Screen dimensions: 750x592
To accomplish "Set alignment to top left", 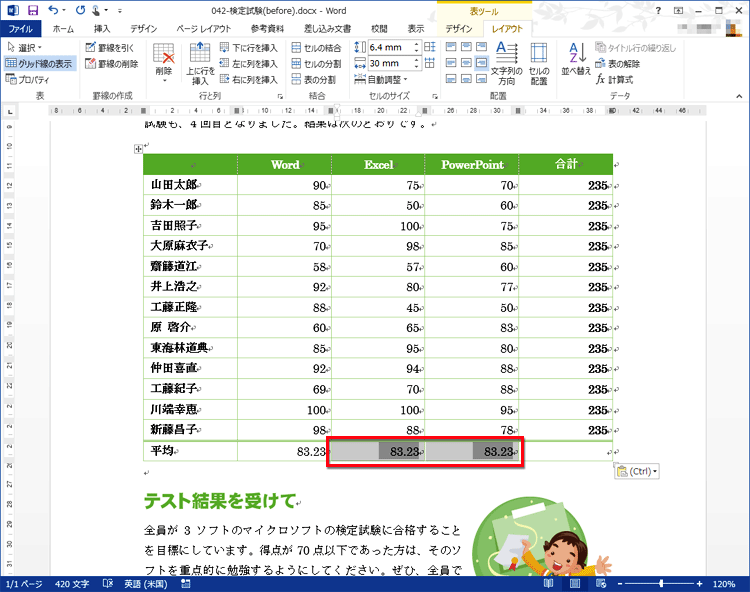I will click(451, 46).
